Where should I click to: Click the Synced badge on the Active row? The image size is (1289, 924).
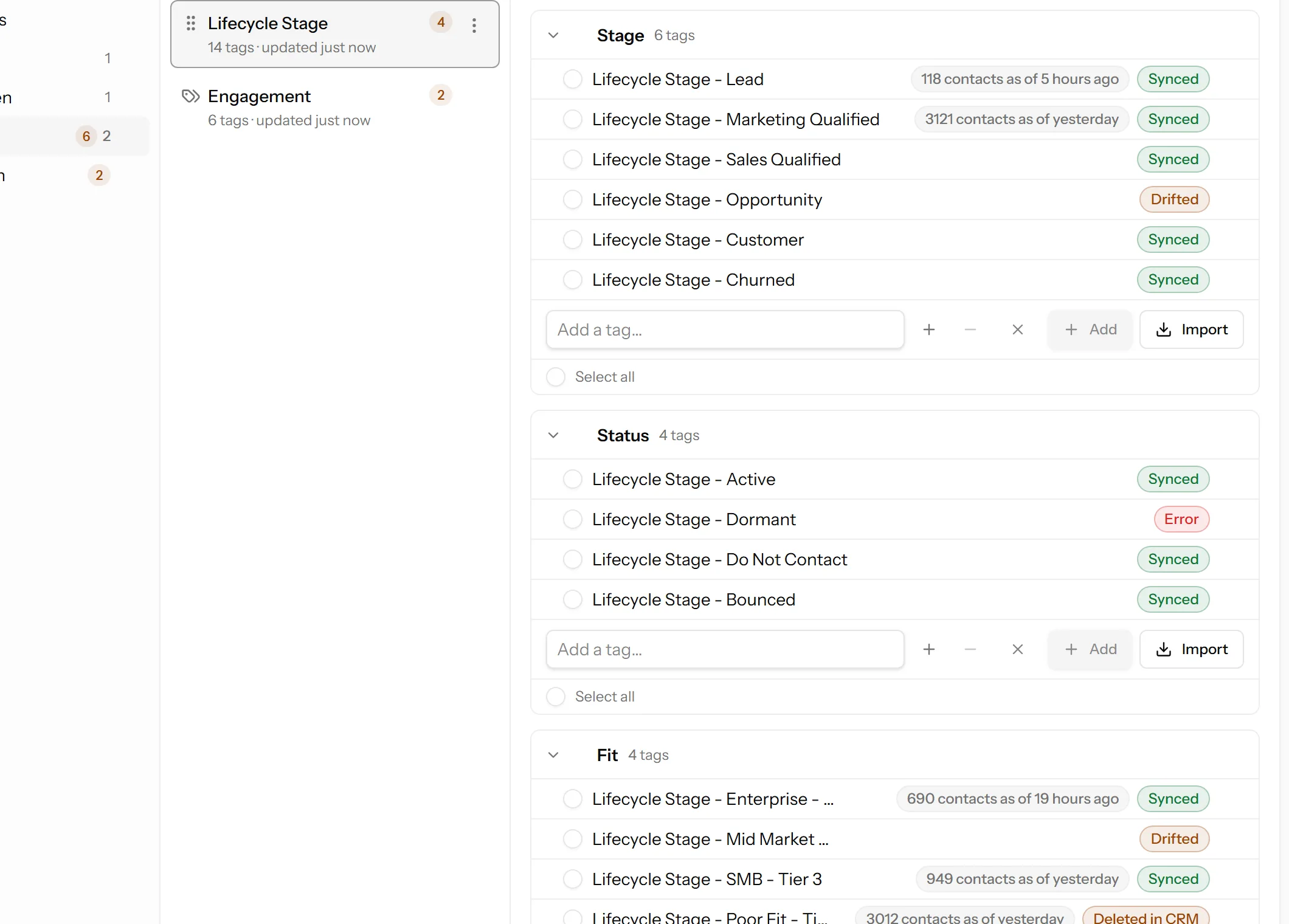[1173, 479]
